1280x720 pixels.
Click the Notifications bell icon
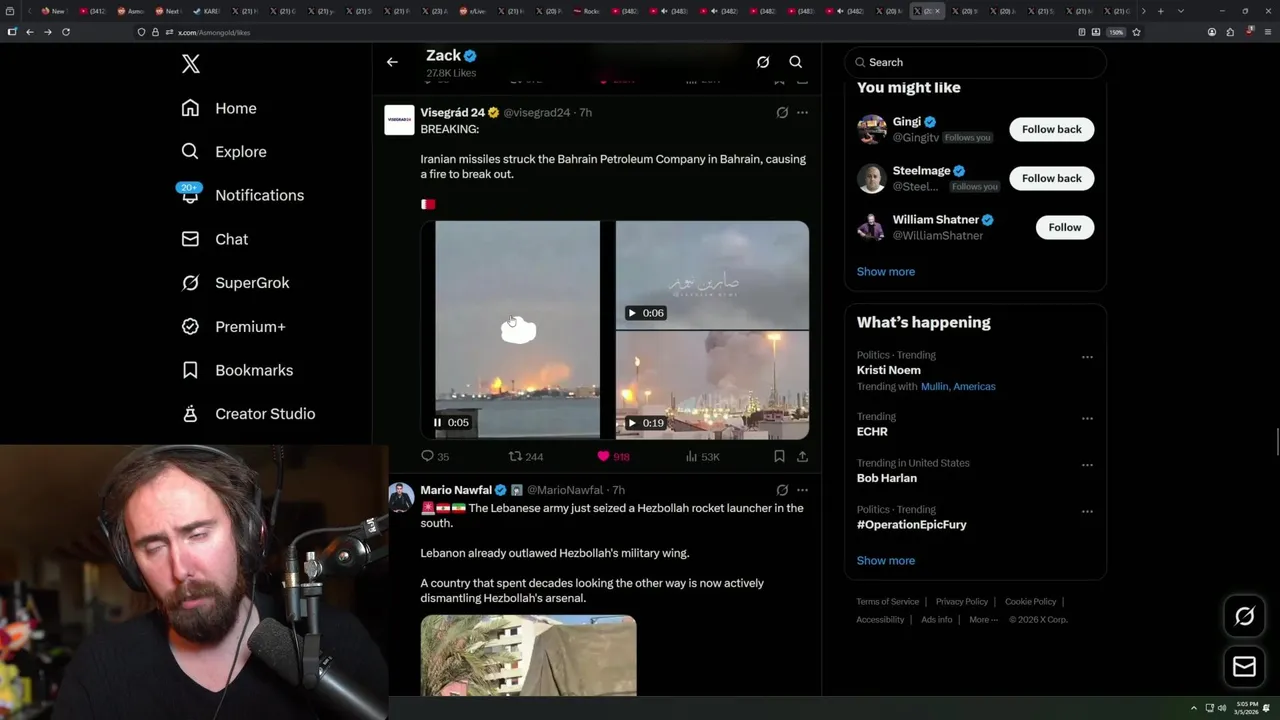(x=190, y=196)
